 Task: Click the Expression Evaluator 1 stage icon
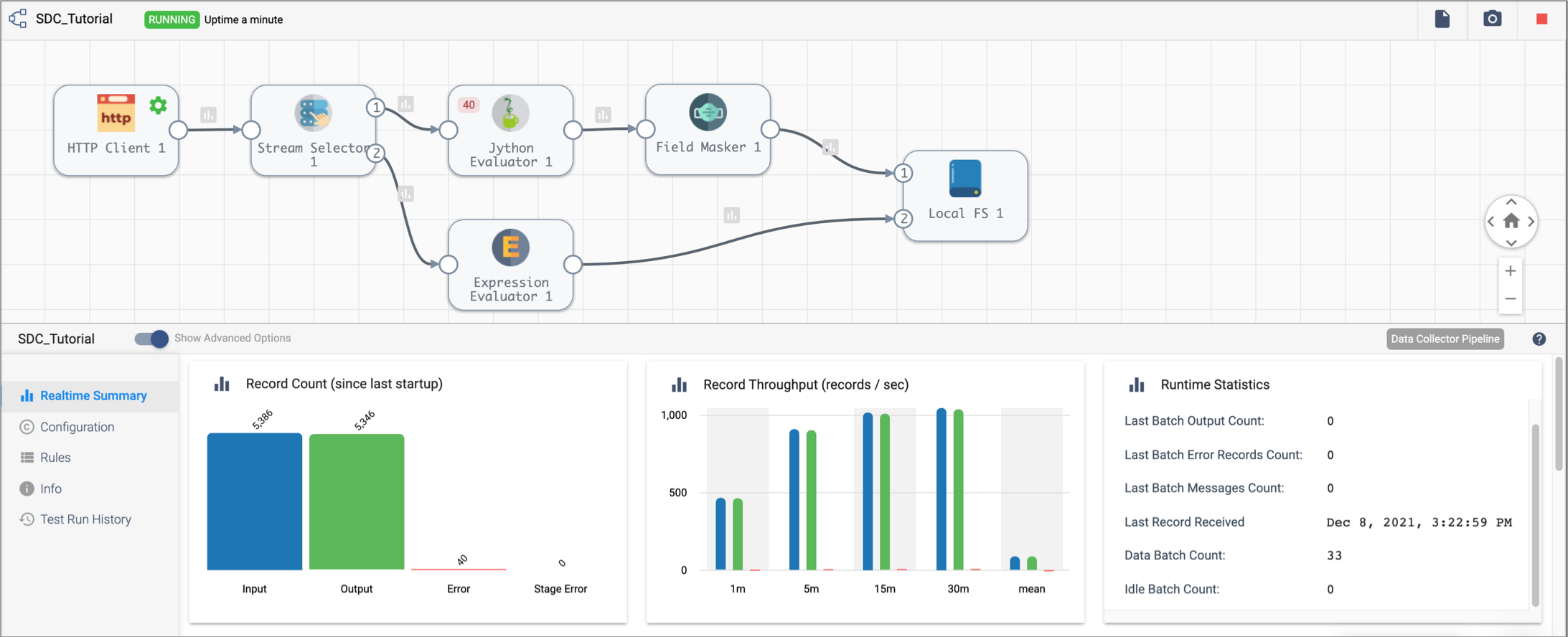pyautogui.click(x=510, y=247)
